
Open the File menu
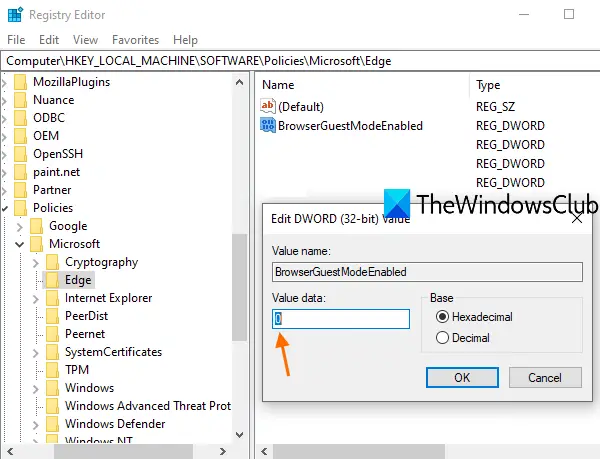[16, 40]
